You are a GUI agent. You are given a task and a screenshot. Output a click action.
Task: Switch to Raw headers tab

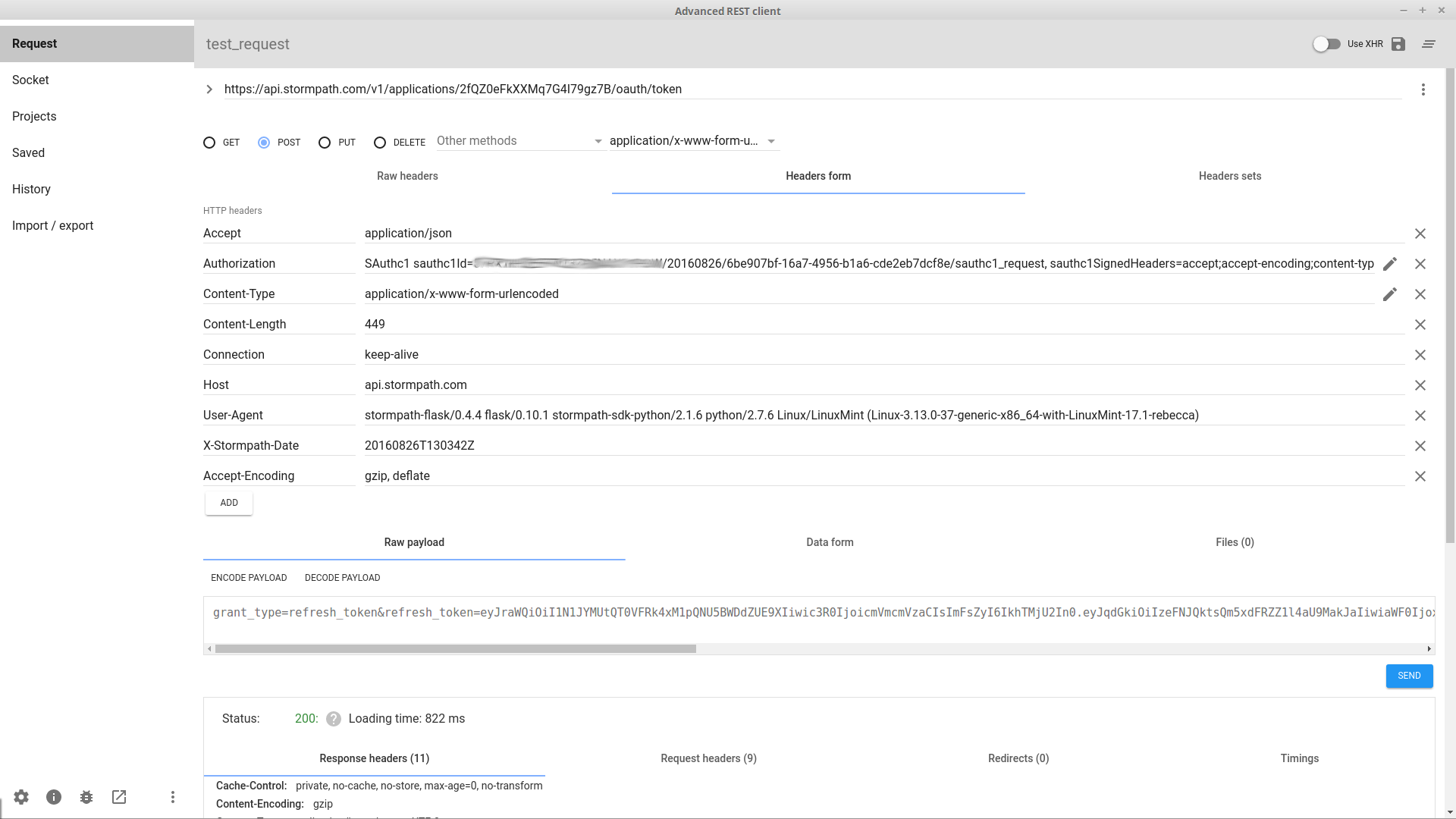coord(407,176)
